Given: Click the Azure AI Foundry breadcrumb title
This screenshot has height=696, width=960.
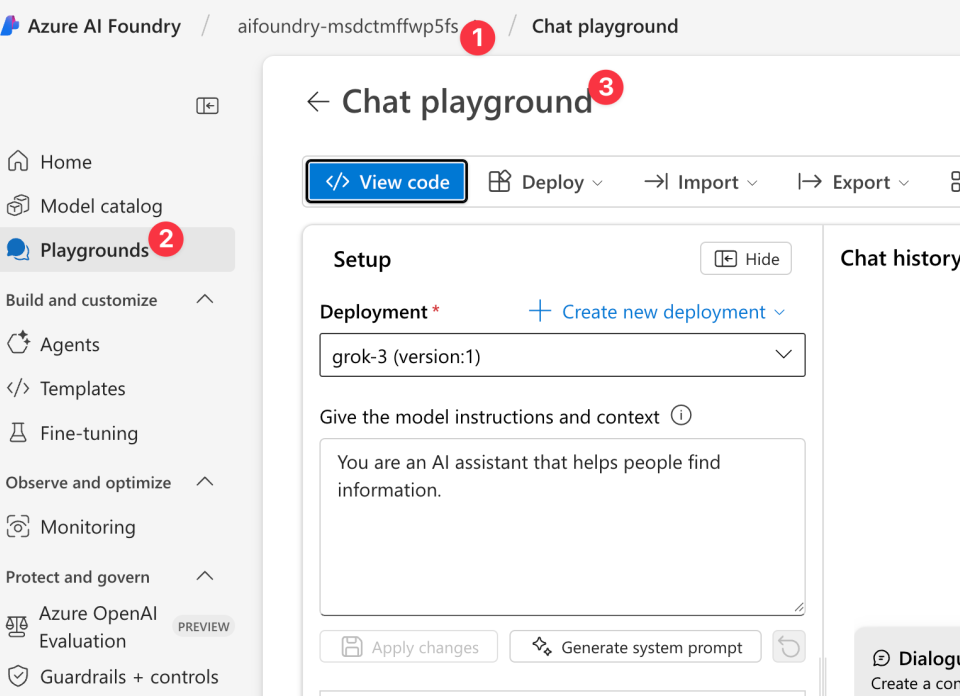Looking at the screenshot, I should tap(104, 26).
